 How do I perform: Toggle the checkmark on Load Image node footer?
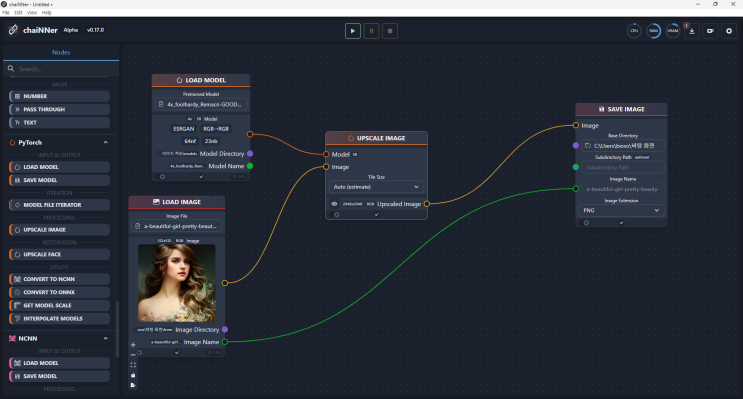pyautogui.click(x=177, y=353)
